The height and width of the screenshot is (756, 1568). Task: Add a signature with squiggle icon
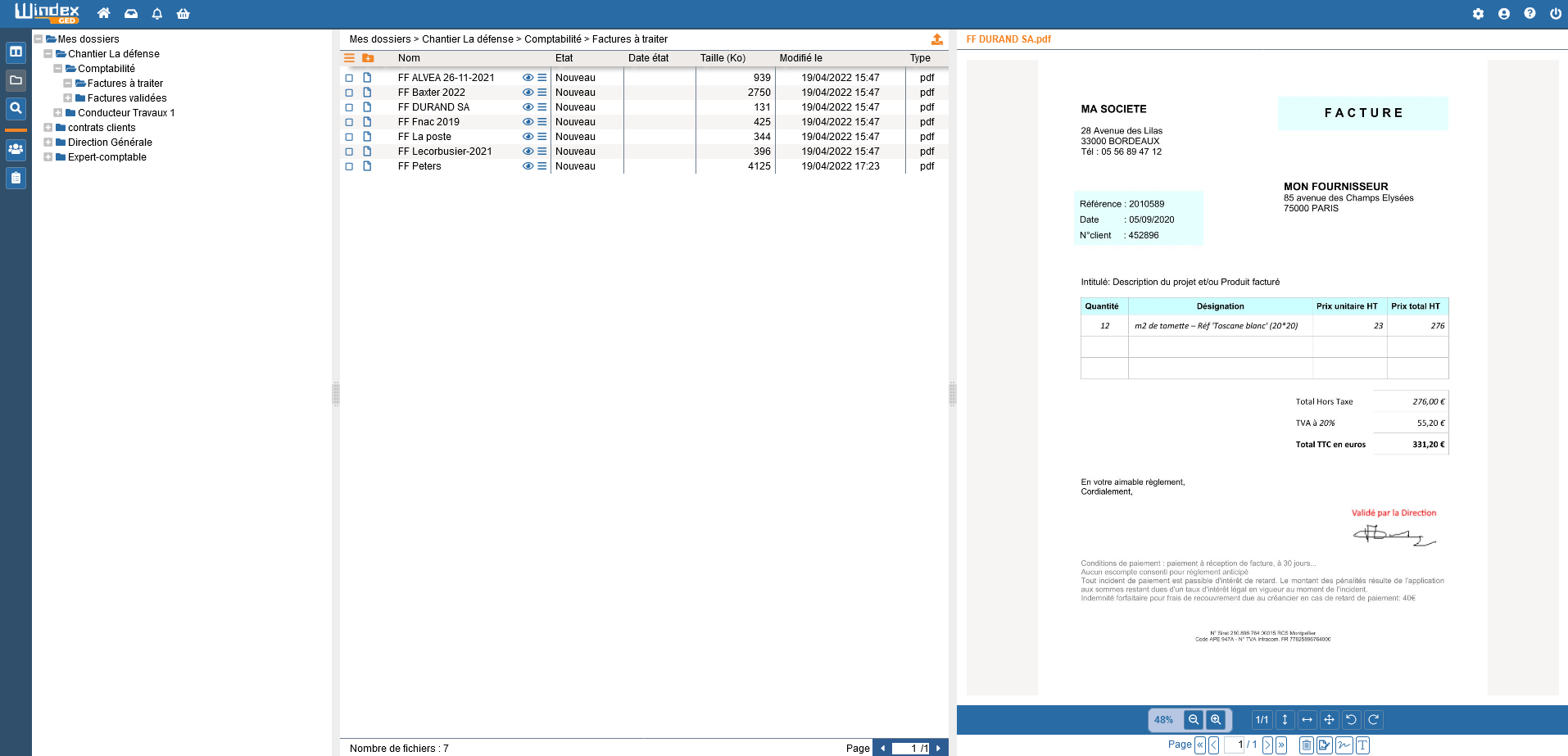(x=1344, y=745)
